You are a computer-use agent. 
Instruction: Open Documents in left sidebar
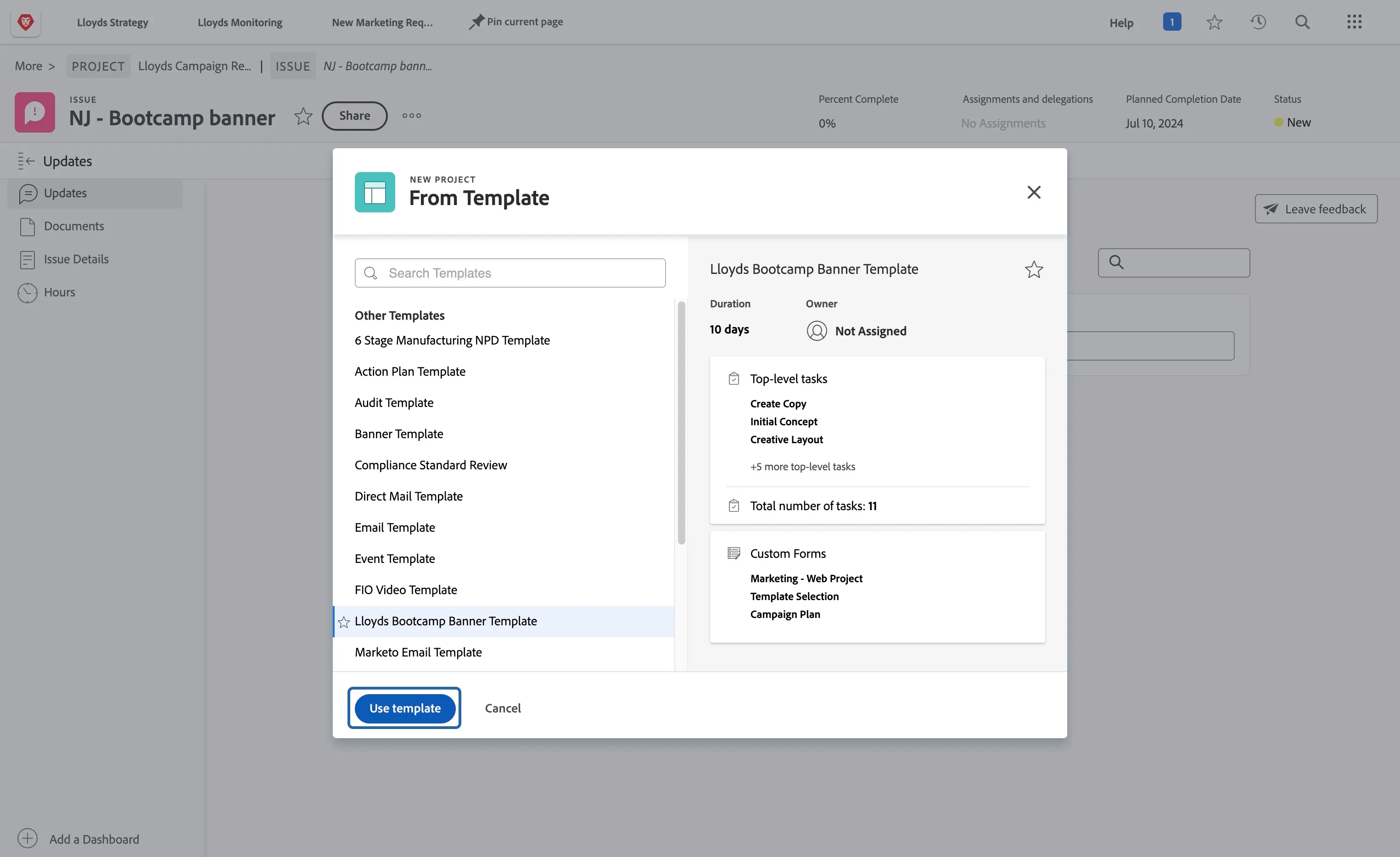pyautogui.click(x=74, y=226)
